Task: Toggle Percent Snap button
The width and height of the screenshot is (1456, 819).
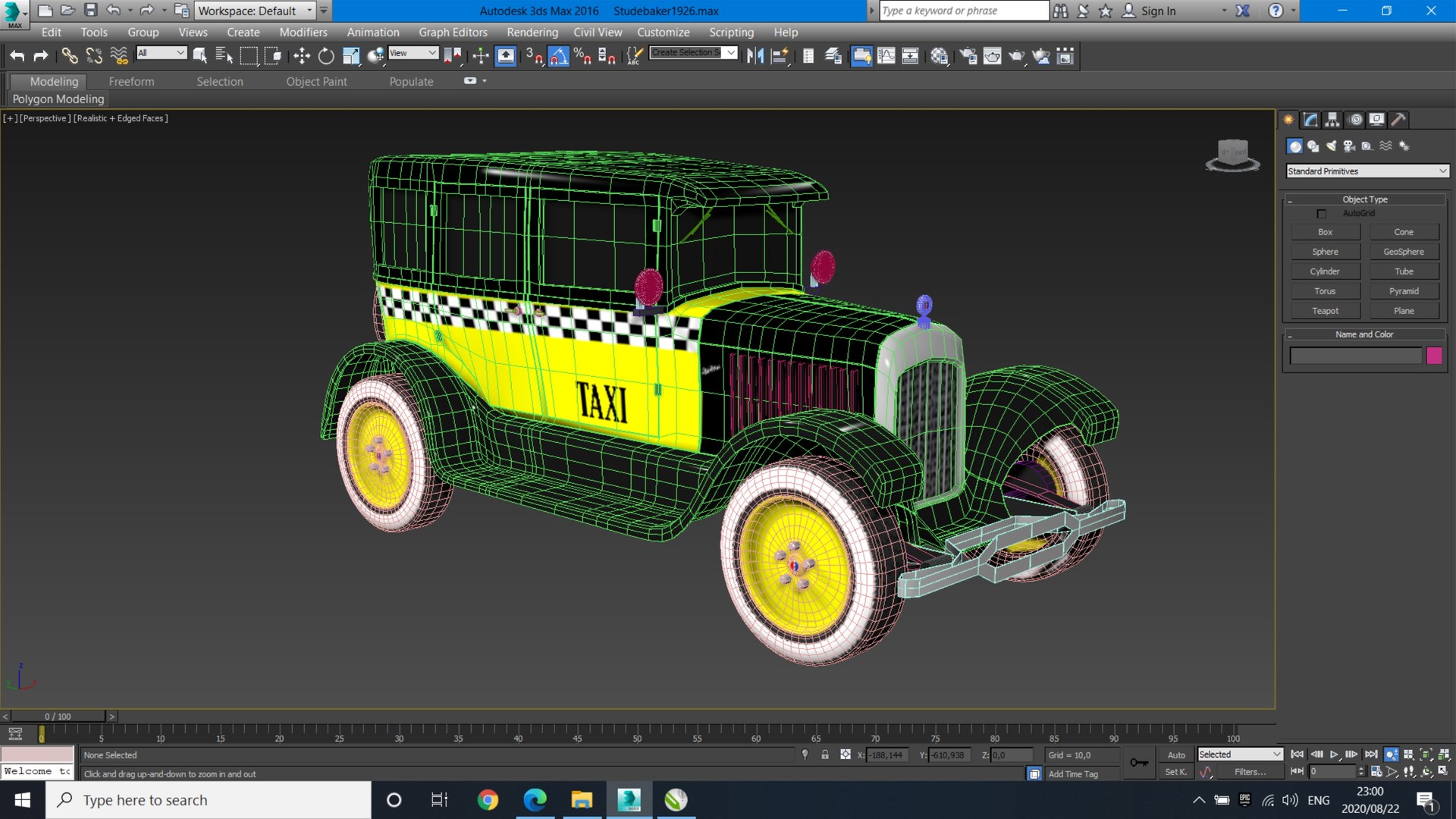Action: tap(582, 55)
